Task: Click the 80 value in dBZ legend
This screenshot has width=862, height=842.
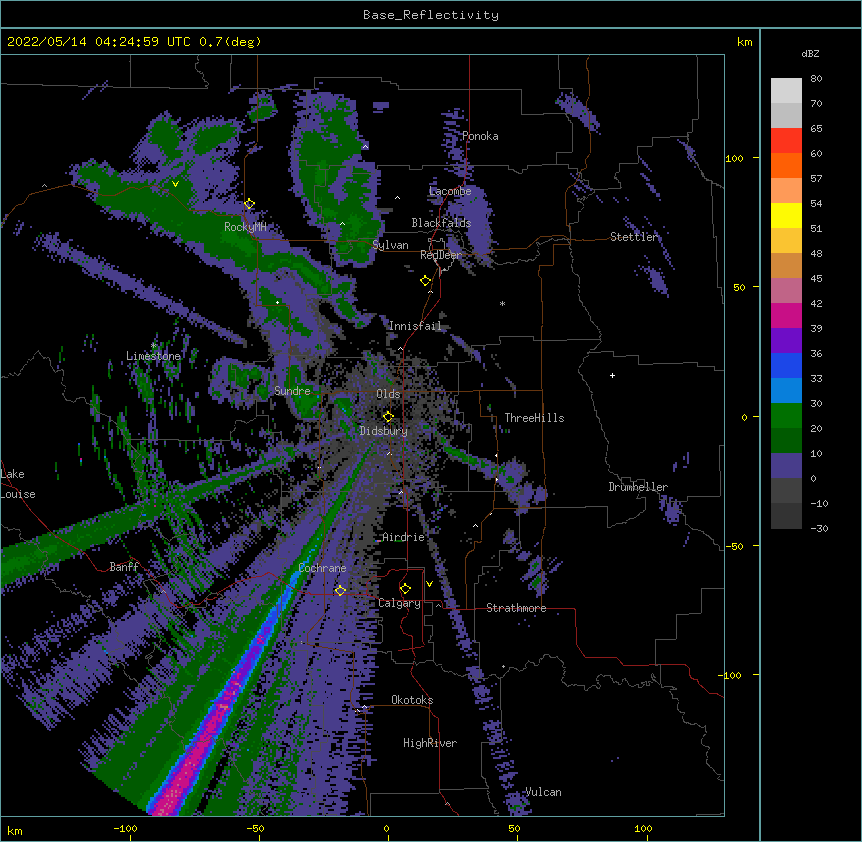Action: click(816, 79)
